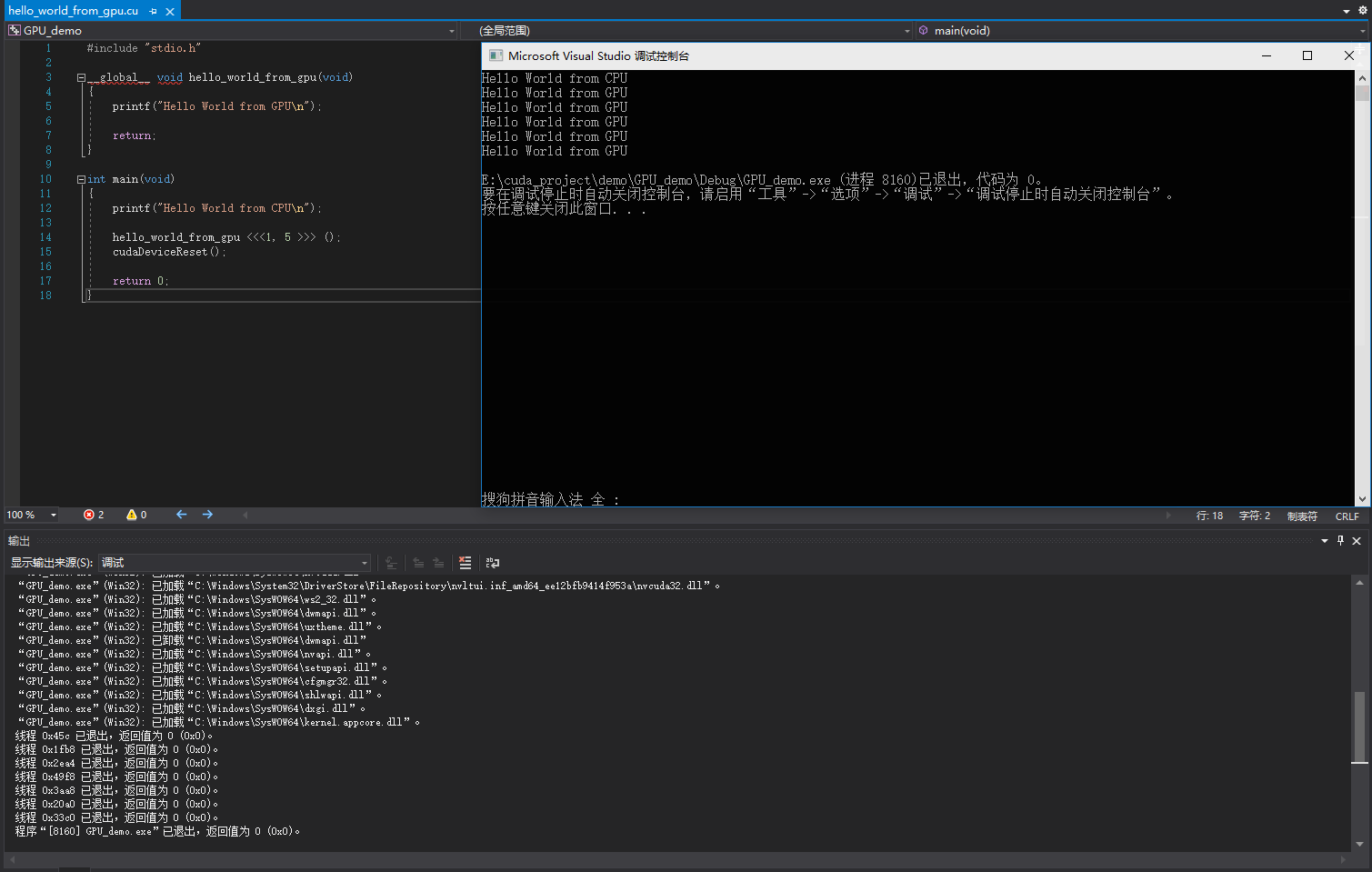Click the process exit message in console

762,180
